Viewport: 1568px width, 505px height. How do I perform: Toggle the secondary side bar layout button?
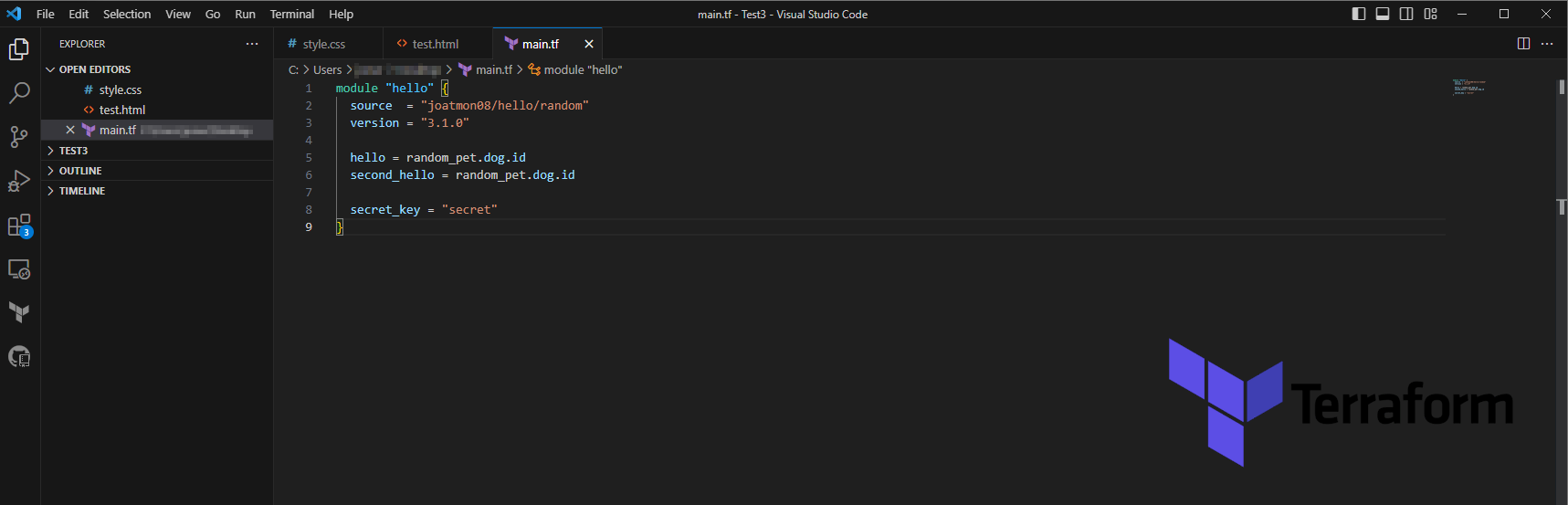[1406, 14]
